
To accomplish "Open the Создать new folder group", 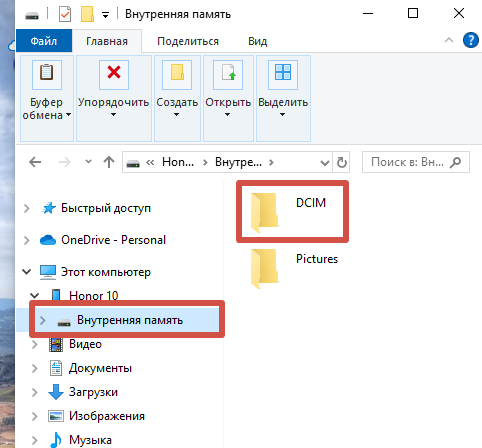I will tap(177, 98).
